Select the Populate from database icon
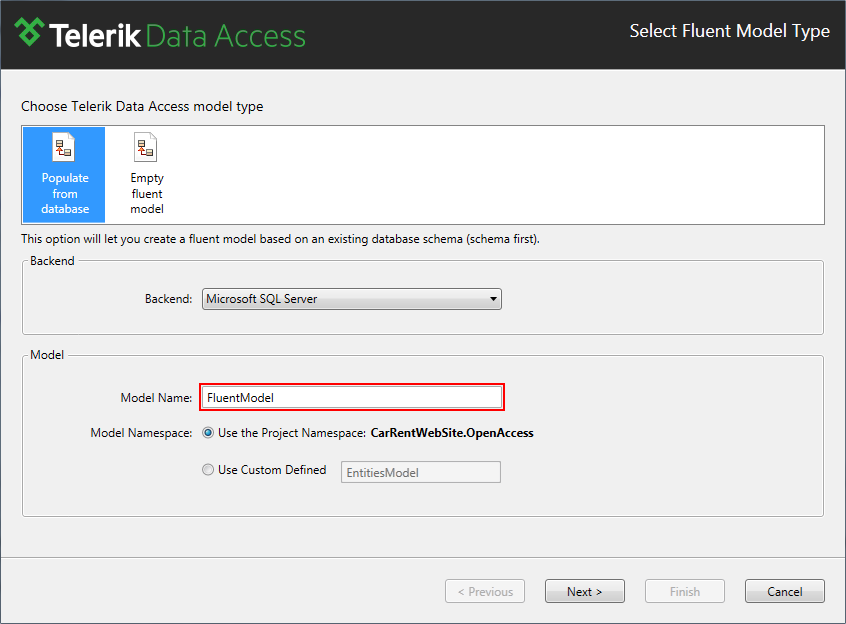This screenshot has width=846, height=624. tap(63, 147)
